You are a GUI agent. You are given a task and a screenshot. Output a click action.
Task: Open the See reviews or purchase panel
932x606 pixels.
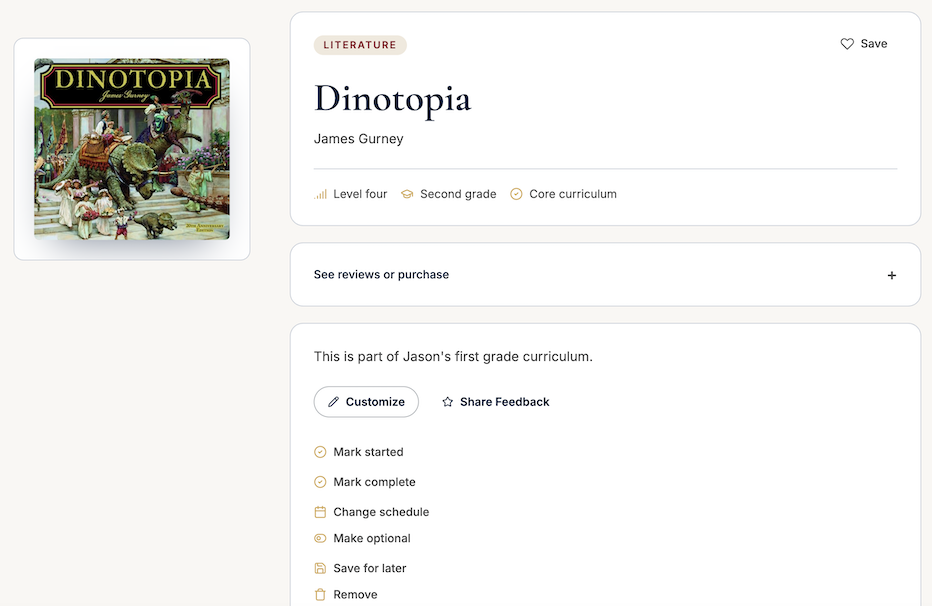pyautogui.click(x=605, y=274)
